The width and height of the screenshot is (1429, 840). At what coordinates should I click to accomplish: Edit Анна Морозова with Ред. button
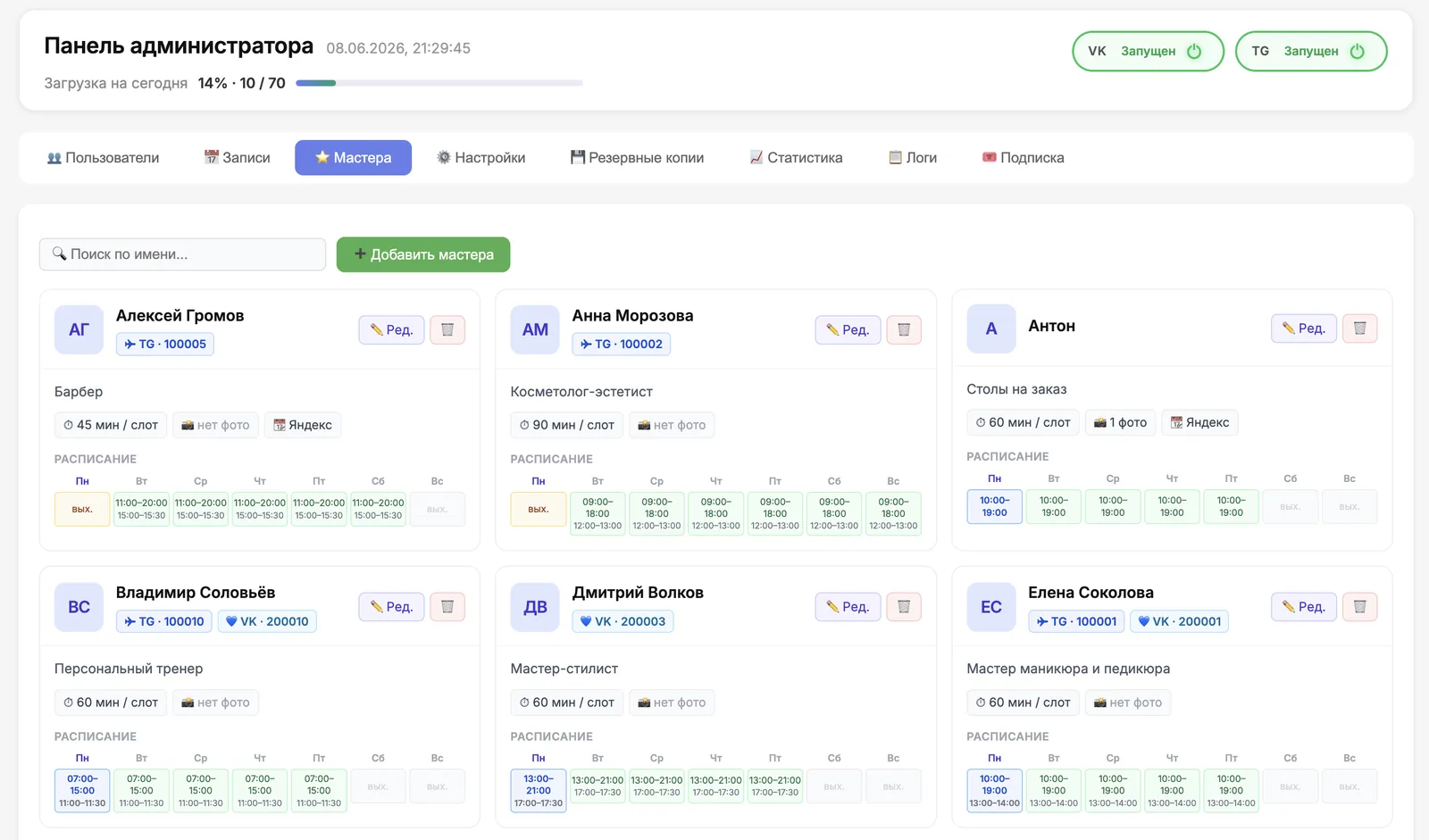(848, 329)
